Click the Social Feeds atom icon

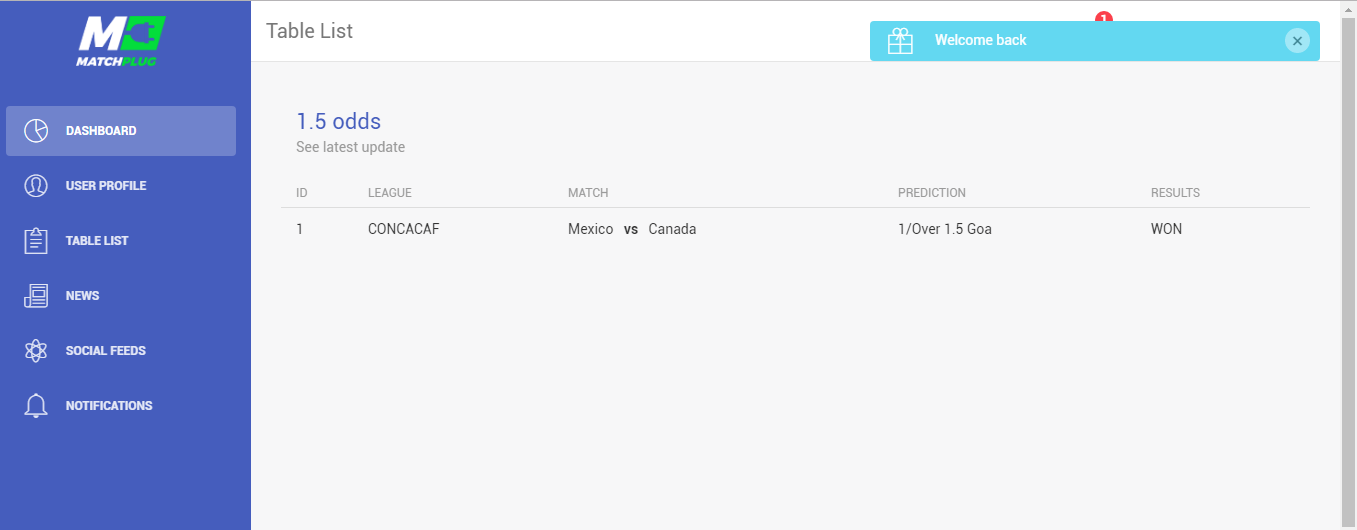pyautogui.click(x=36, y=351)
